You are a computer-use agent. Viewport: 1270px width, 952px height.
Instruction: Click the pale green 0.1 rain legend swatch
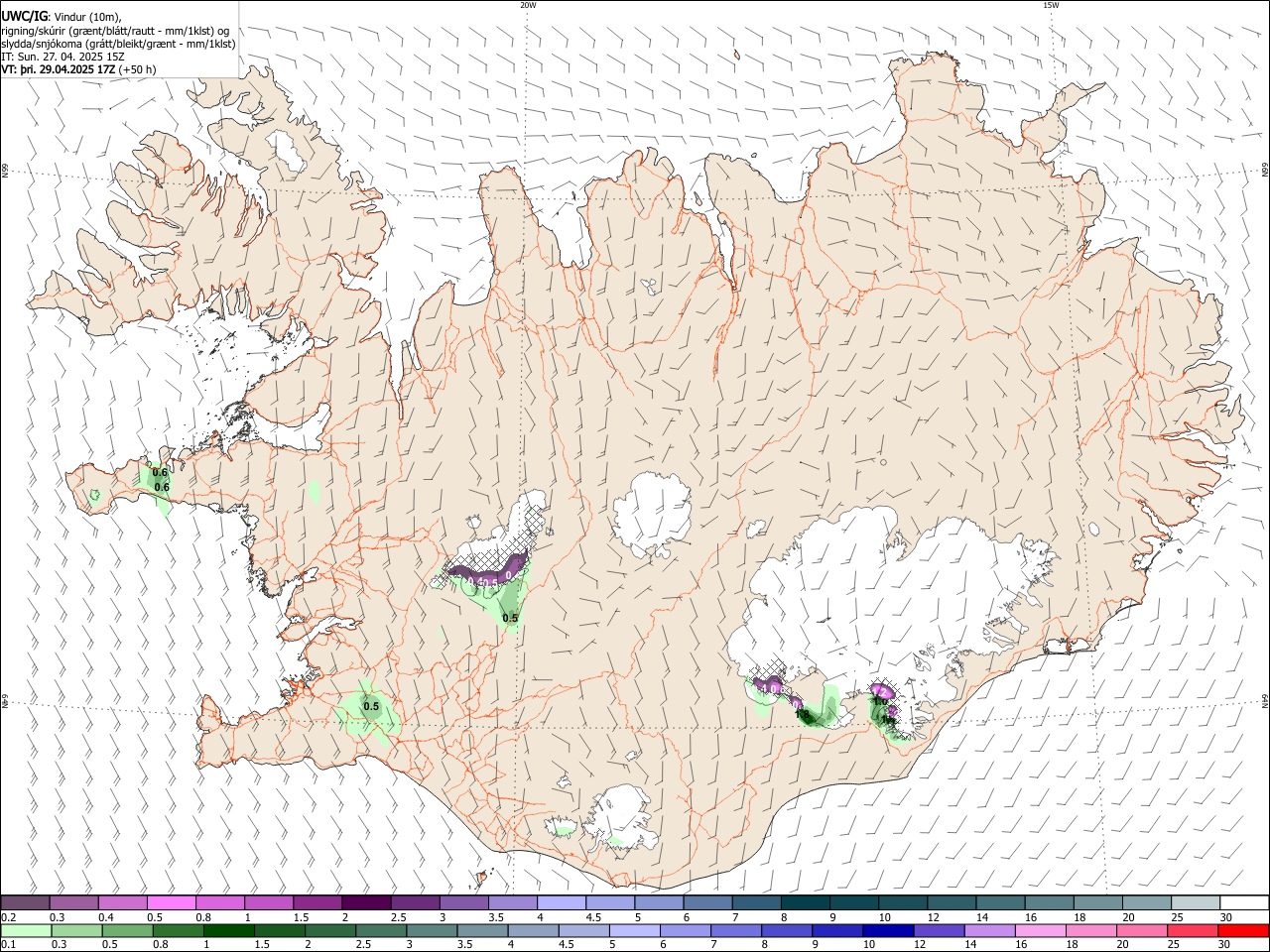click(26, 930)
